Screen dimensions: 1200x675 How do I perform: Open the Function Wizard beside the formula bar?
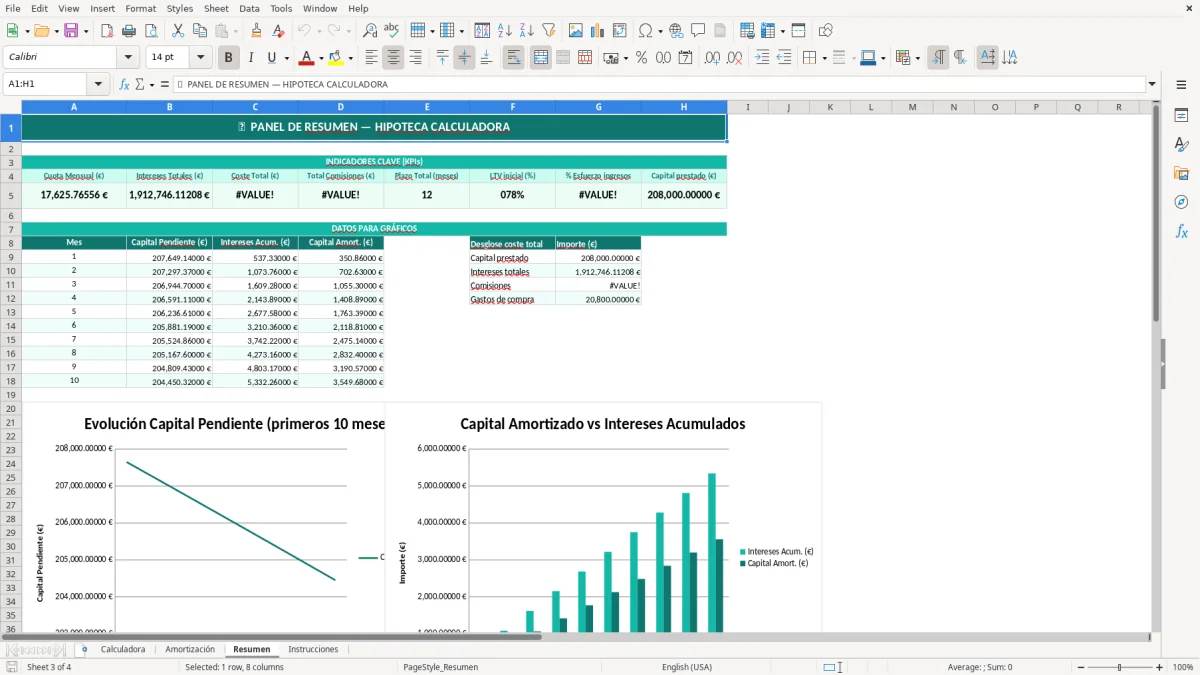point(125,84)
